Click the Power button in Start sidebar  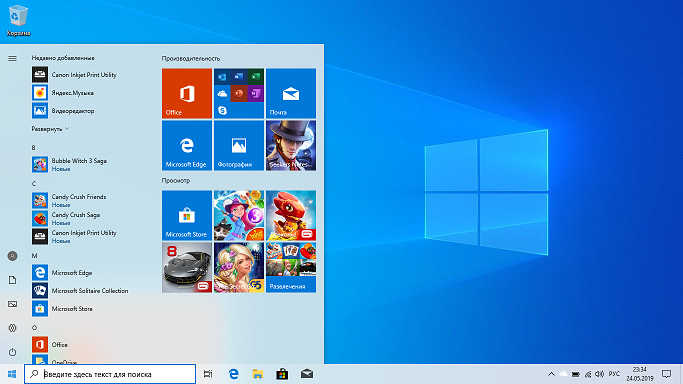coord(12,352)
